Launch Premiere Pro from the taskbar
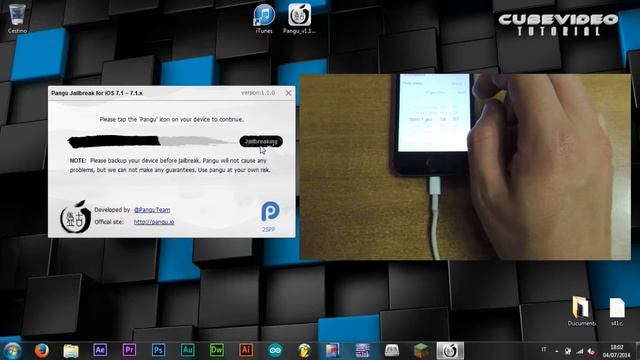This screenshot has width=640, height=360. 129,350
